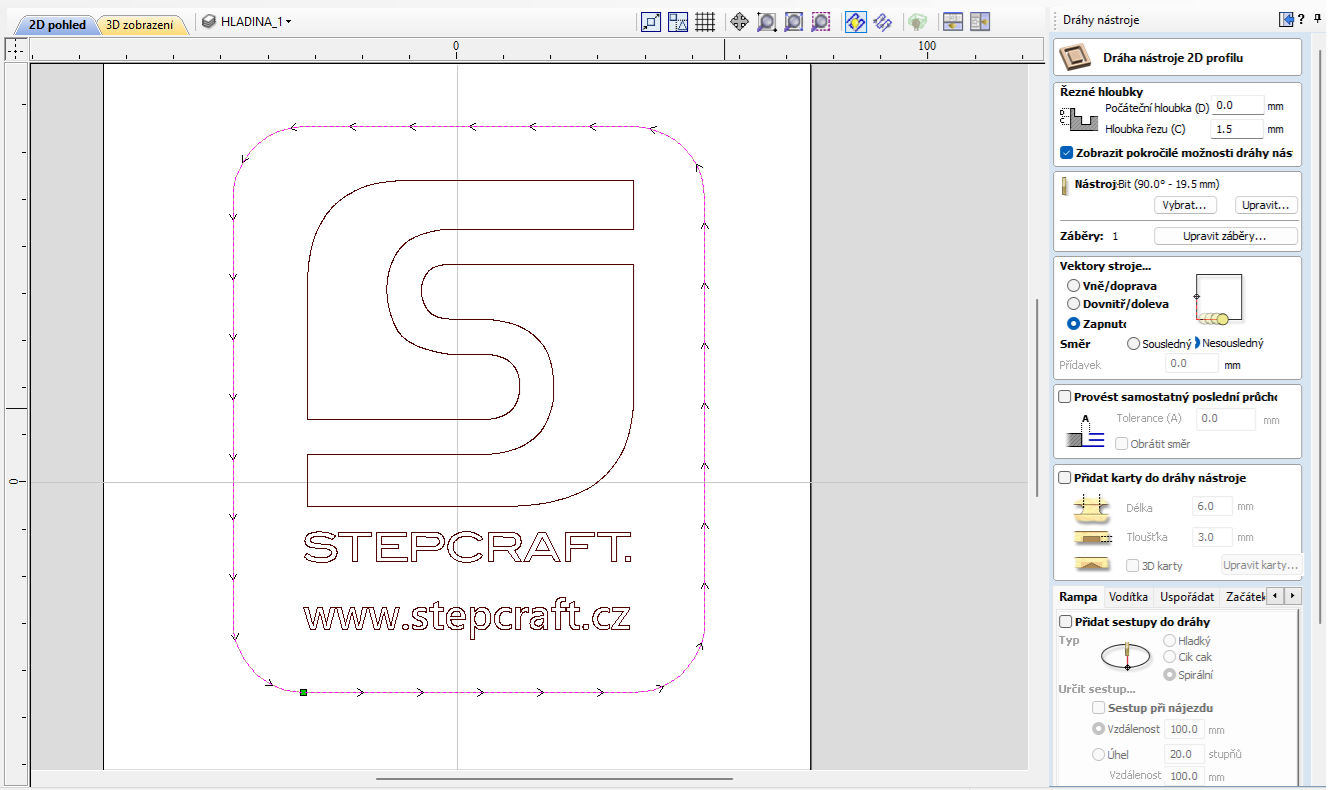Check the Obrátit směr checkbox
This screenshot has width=1329, height=790.
1122,443
